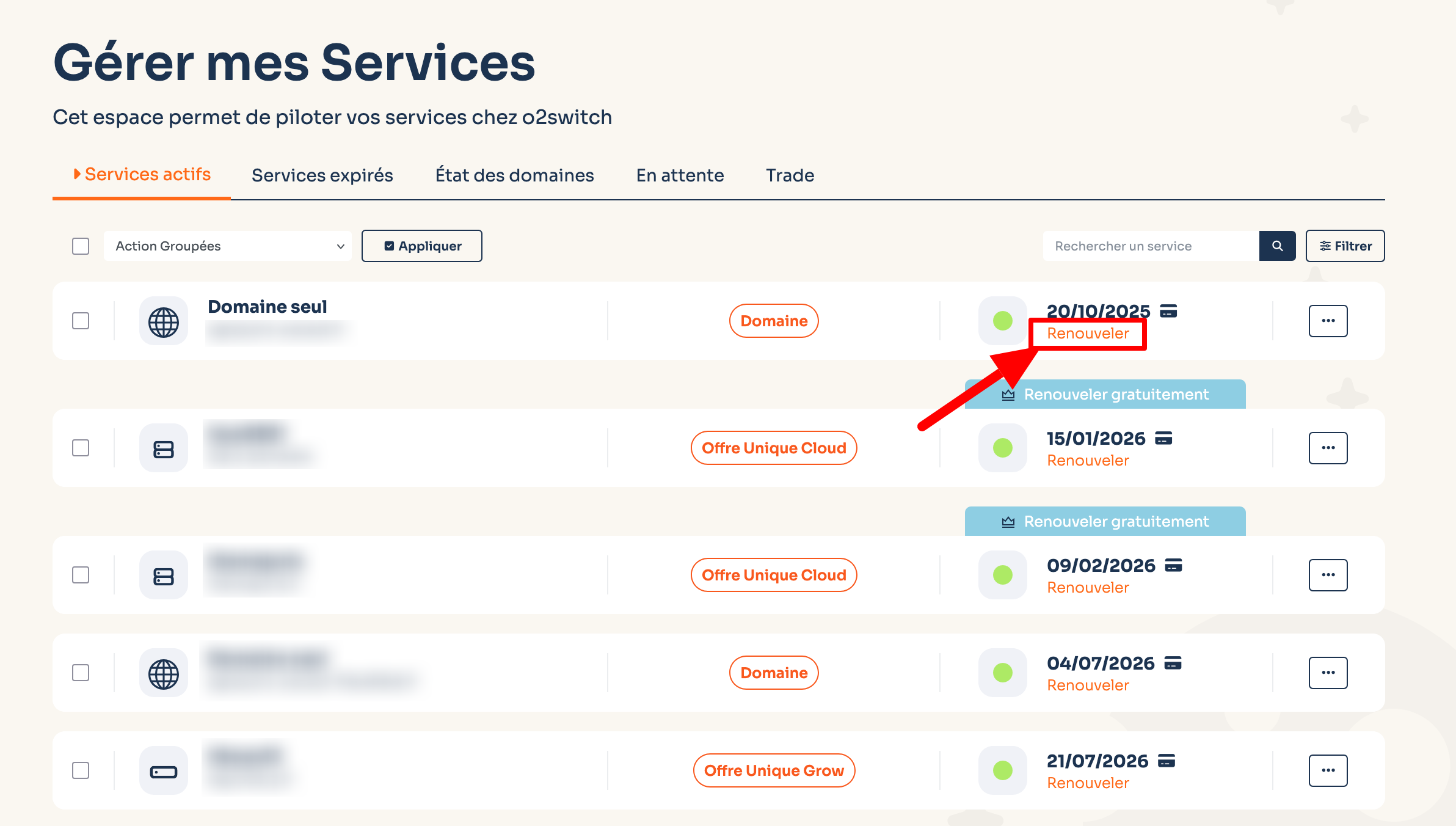Click Renouveler under 15/01/2026
Viewport: 1456px width, 826px height.
pyautogui.click(x=1088, y=461)
